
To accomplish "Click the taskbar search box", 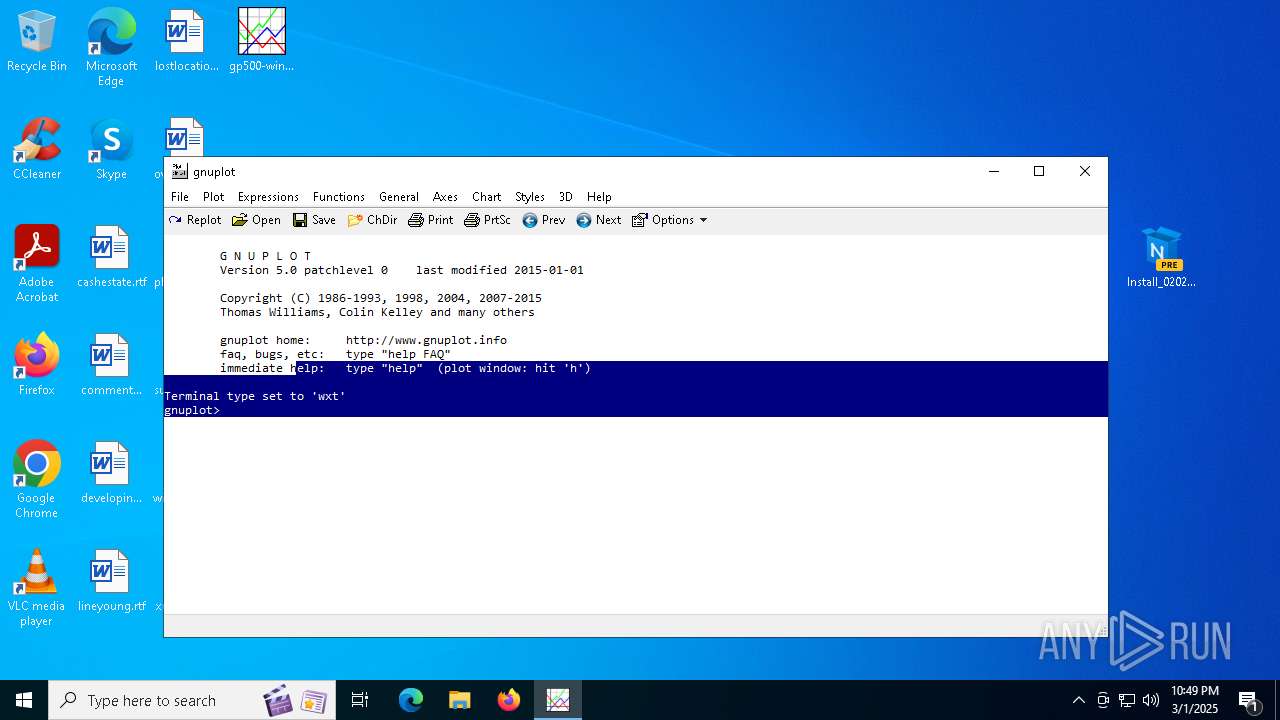I will [192, 700].
